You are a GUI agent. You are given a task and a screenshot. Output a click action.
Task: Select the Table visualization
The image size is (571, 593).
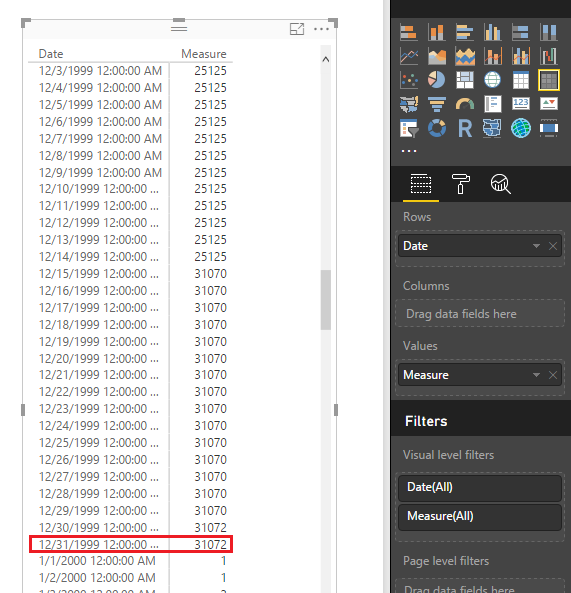coord(520,80)
